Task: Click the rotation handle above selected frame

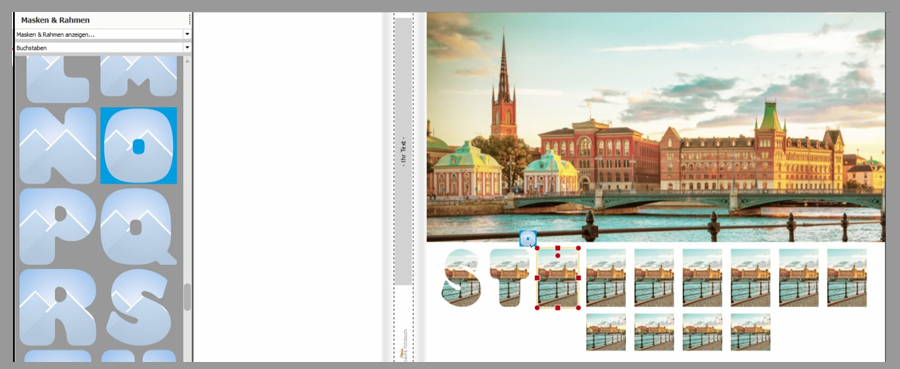Action: 528,238
